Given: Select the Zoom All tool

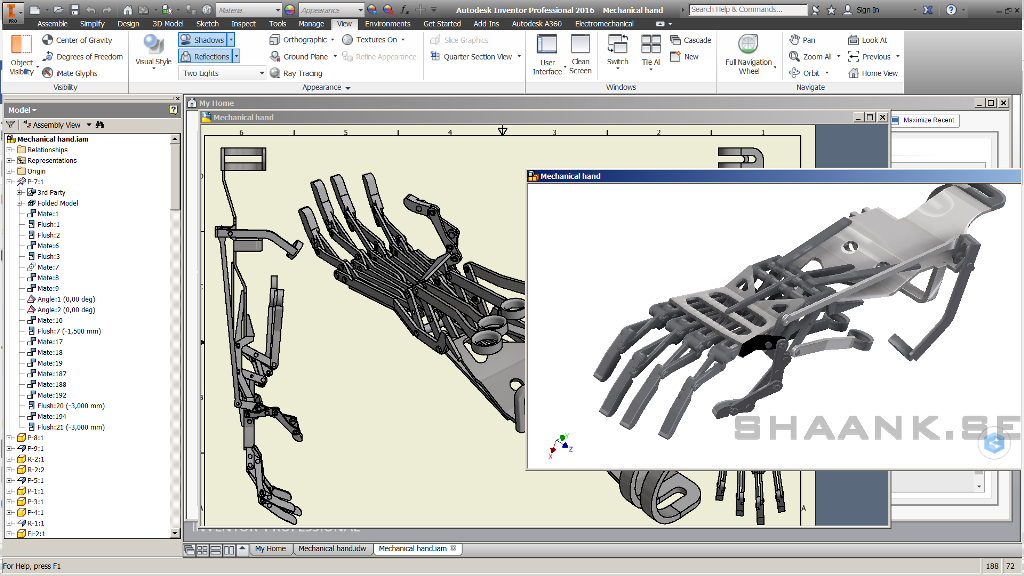Looking at the screenshot, I should point(810,57).
